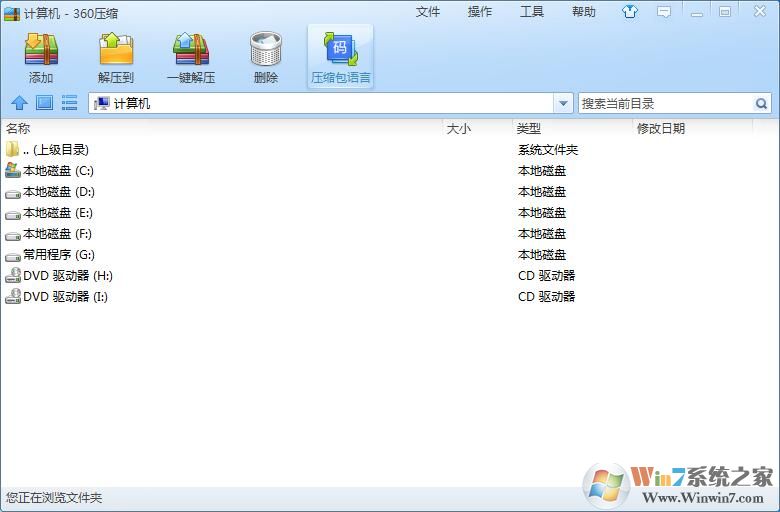780x512 pixels.
Task: Open the feedback message icon in title bar
Action: pos(664,12)
